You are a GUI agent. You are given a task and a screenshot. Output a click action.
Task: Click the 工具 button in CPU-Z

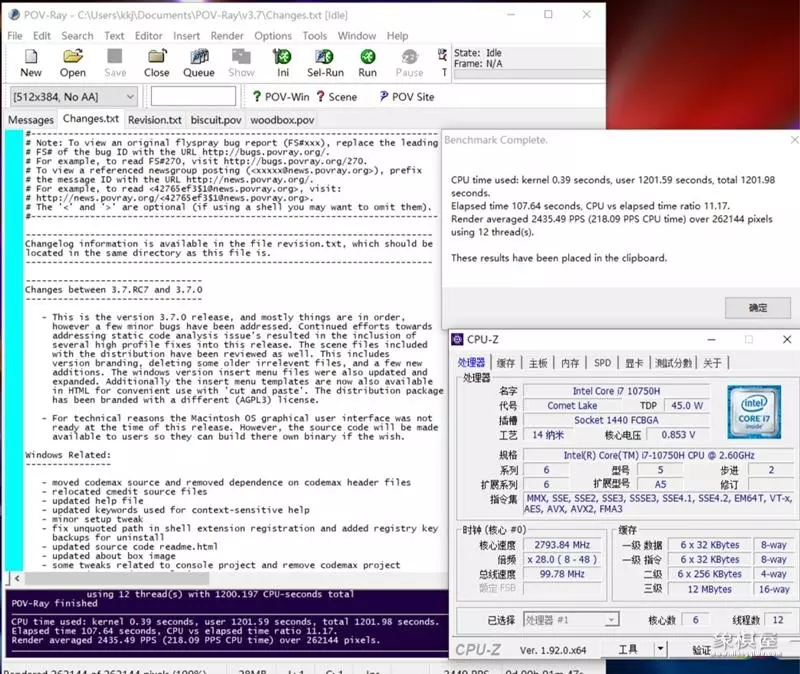coord(628,650)
